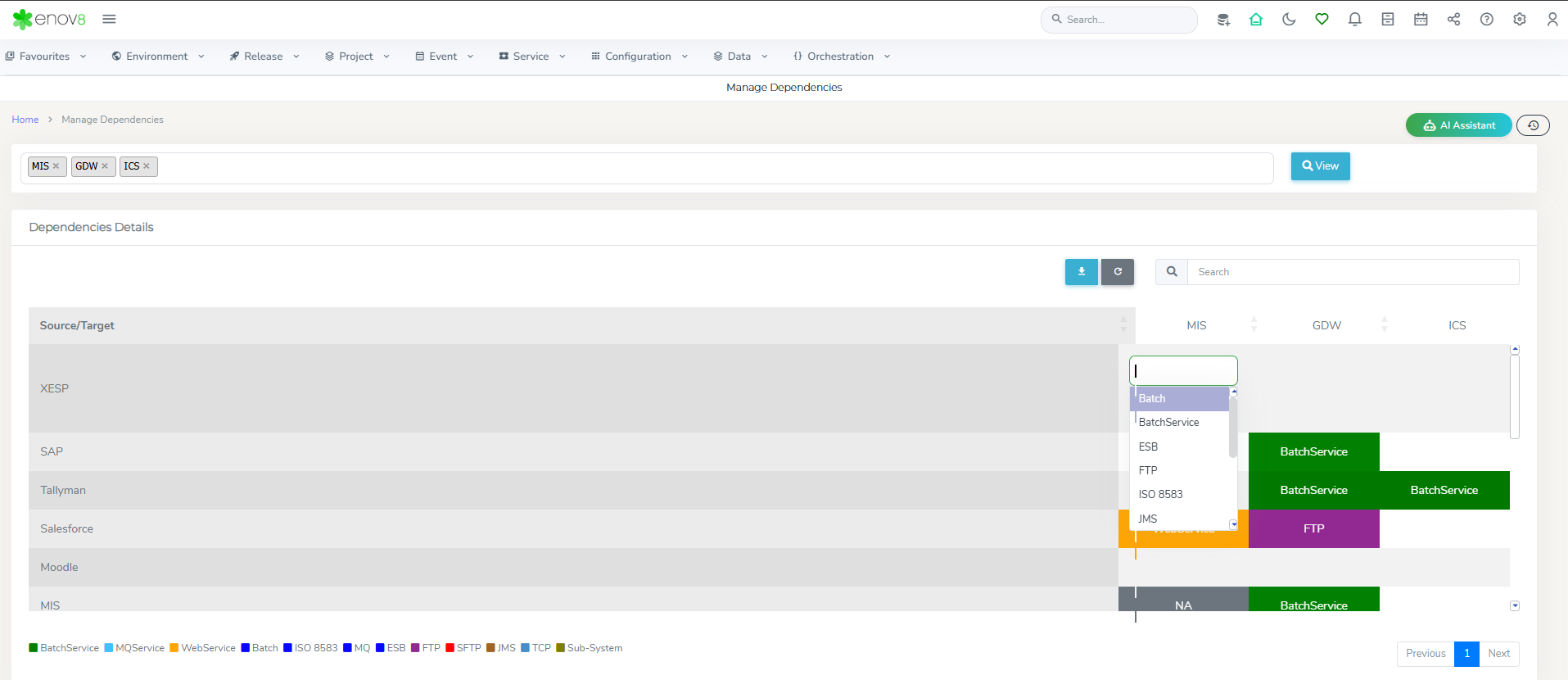Open the notifications bell icon
Image resolution: width=1568 pixels, height=680 pixels.
(1354, 20)
